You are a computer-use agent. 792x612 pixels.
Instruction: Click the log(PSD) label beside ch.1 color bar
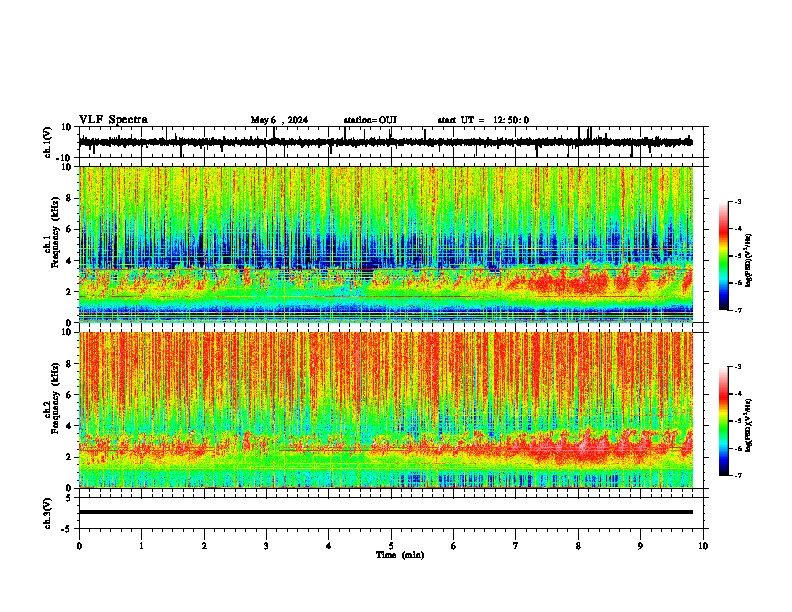tap(749, 260)
